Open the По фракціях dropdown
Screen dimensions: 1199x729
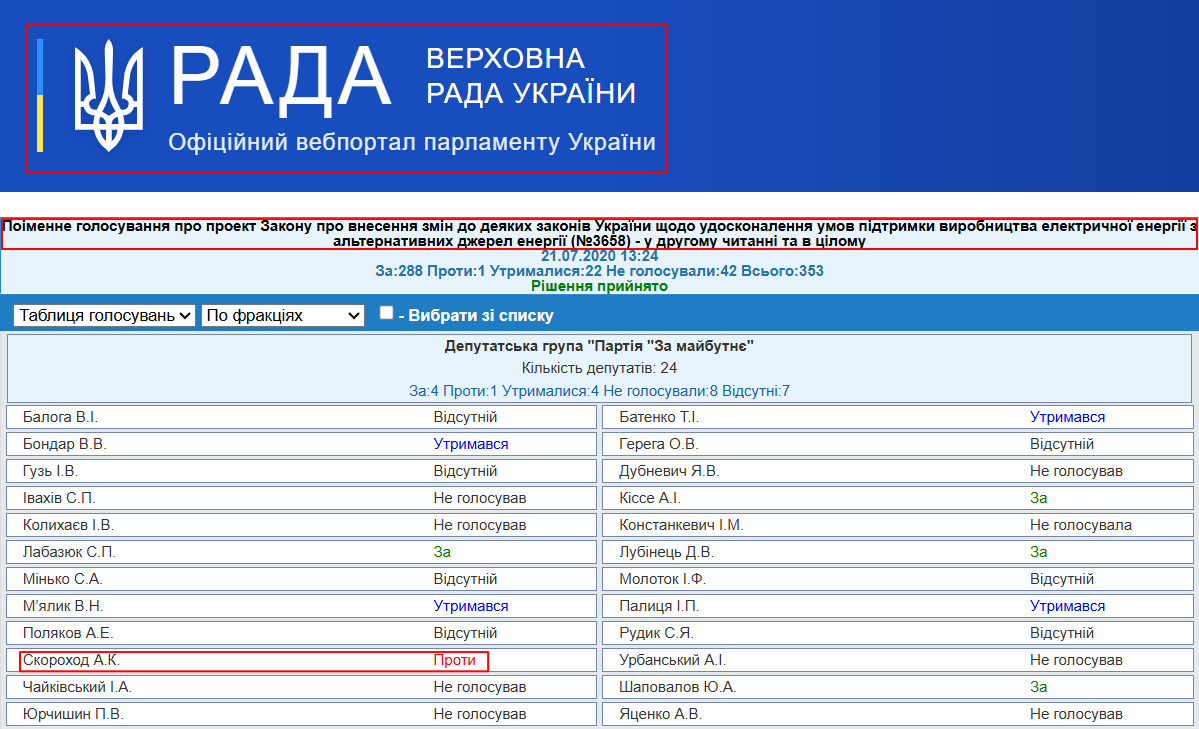[283, 315]
